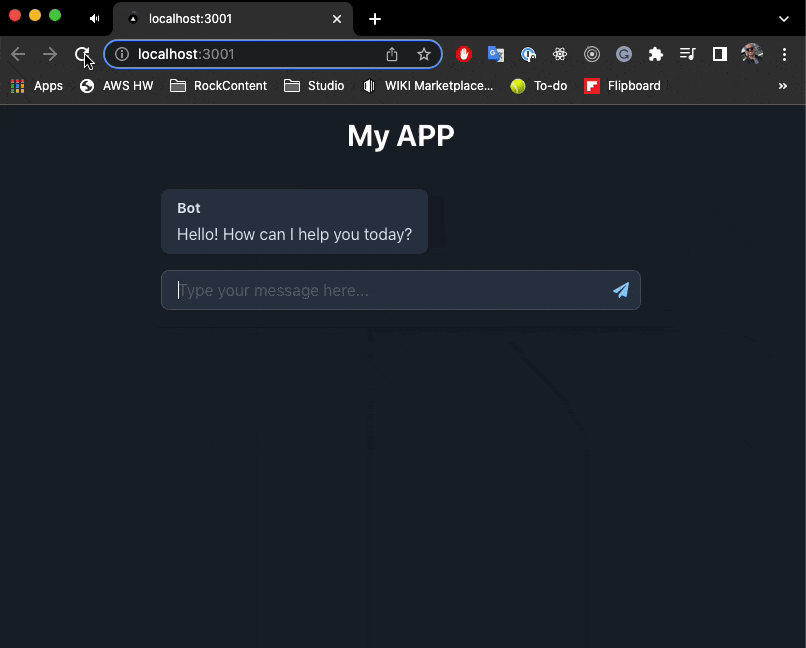Select the localhost:3001 tab
806x648 pixels.
pos(232,19)
